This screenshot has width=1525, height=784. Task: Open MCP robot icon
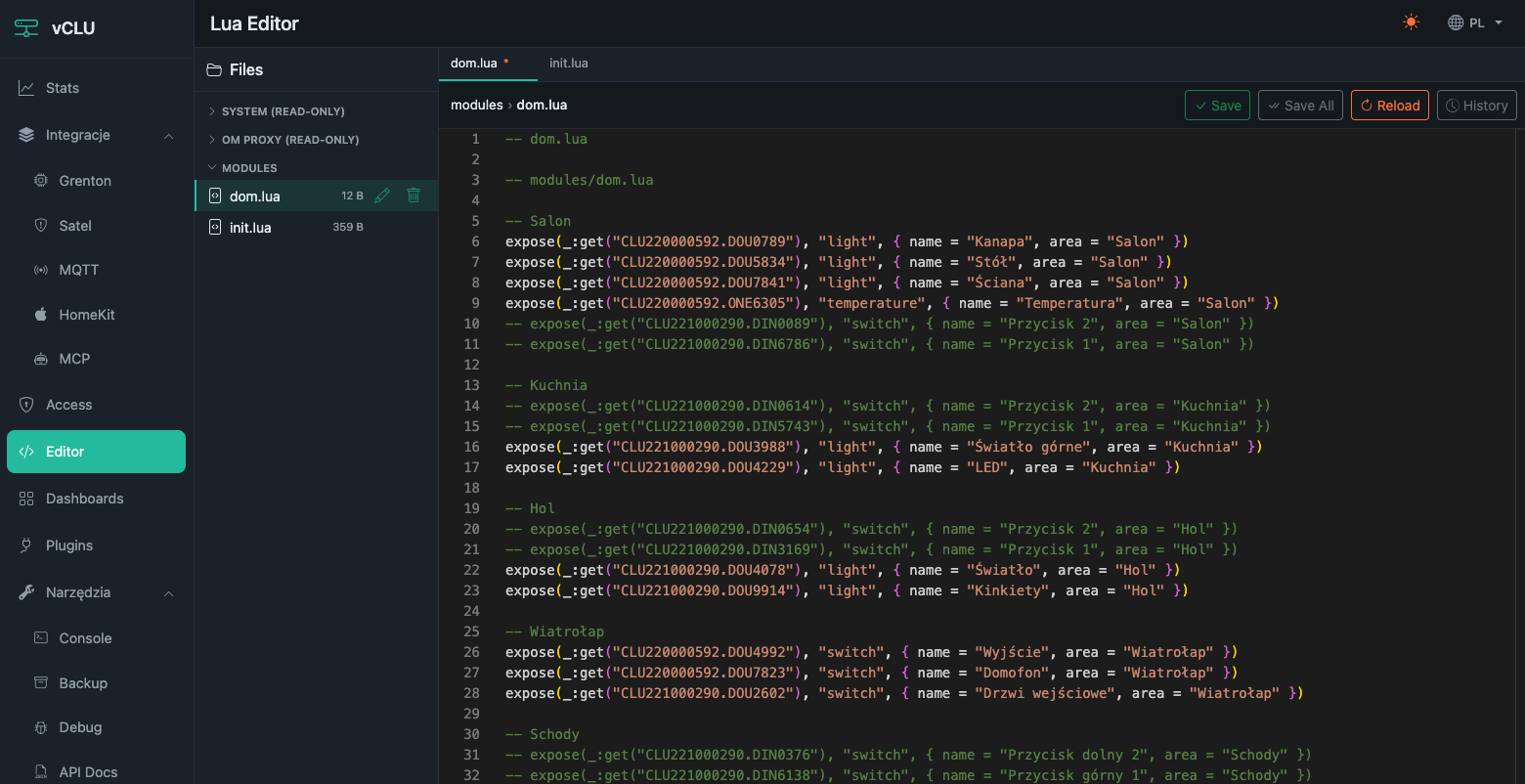[x=41, y=359]
